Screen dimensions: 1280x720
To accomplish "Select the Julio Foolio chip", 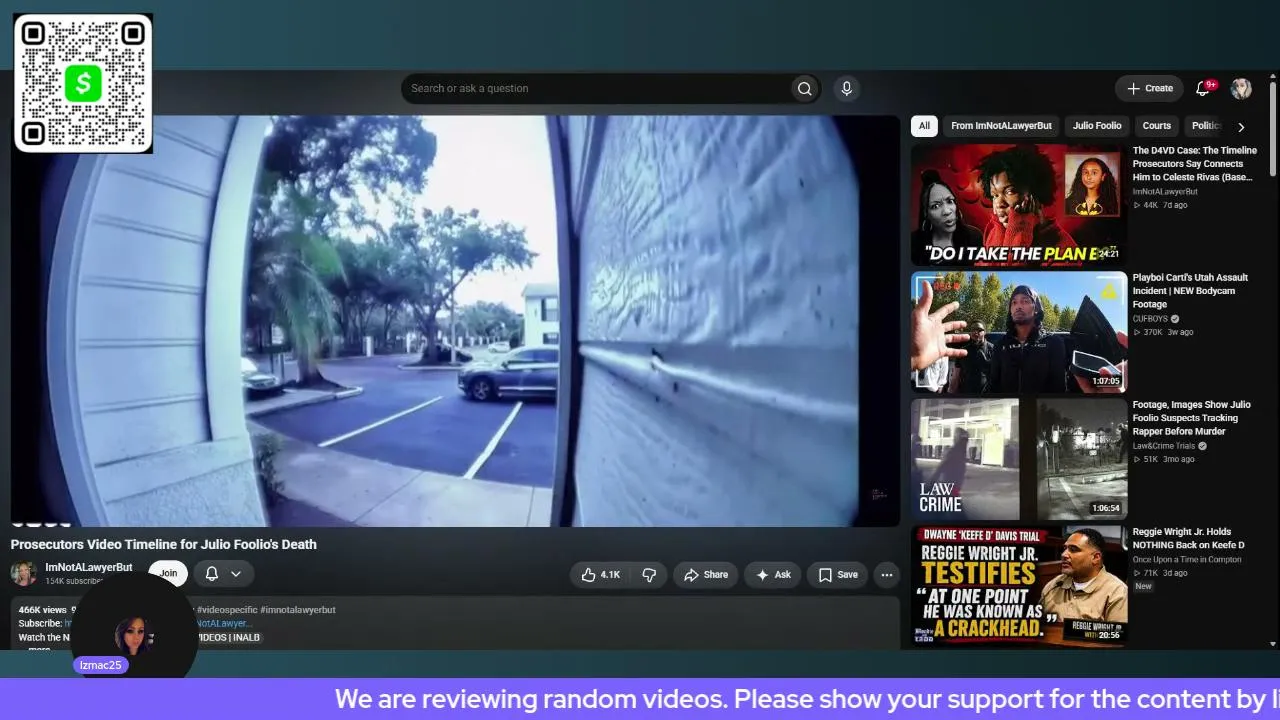I will 1097,126.
